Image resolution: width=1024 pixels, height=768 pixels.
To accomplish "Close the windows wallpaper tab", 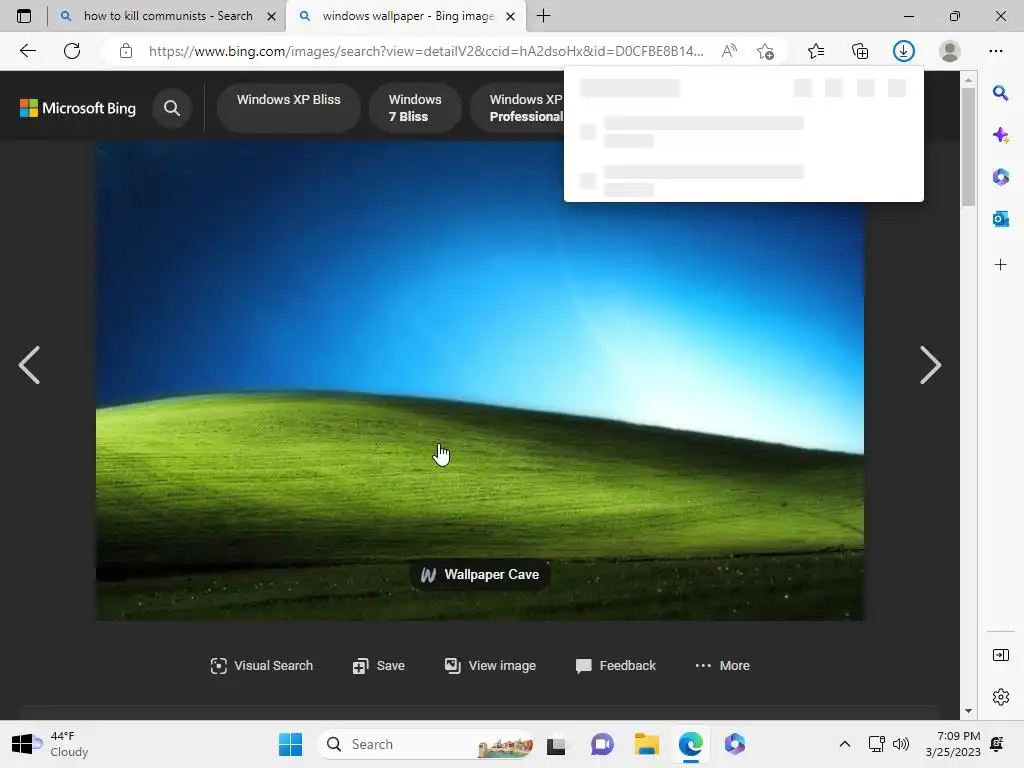I will pyautogui.click(x=511, y=16).
